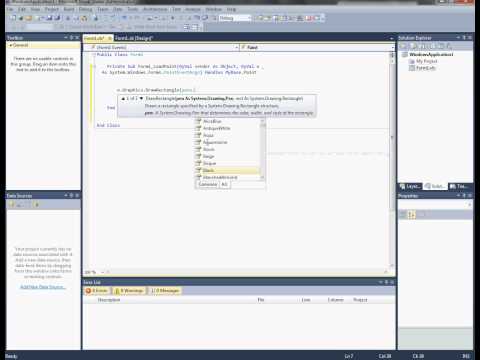Click the Save All toolbar icon
The height and width of the screenshot is (360, 480).
[57, 18]
